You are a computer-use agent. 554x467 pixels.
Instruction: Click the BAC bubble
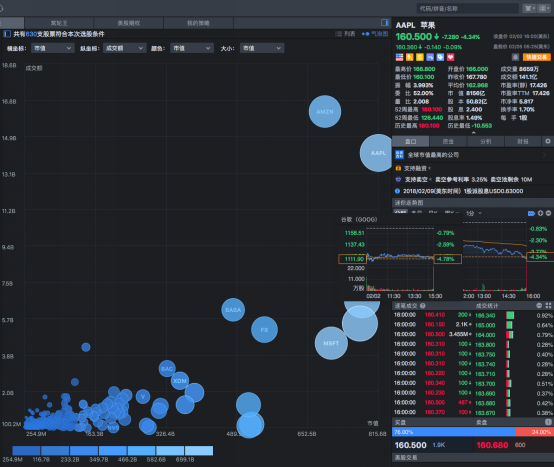click(x=167, y=369)
